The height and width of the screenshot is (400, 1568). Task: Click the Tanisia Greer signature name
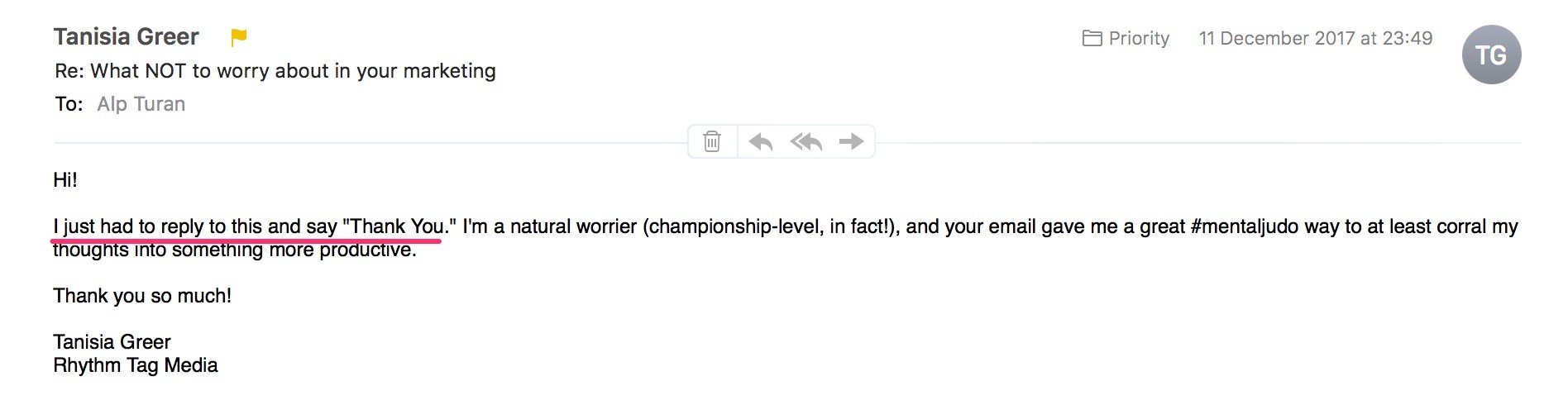(112, 342)
